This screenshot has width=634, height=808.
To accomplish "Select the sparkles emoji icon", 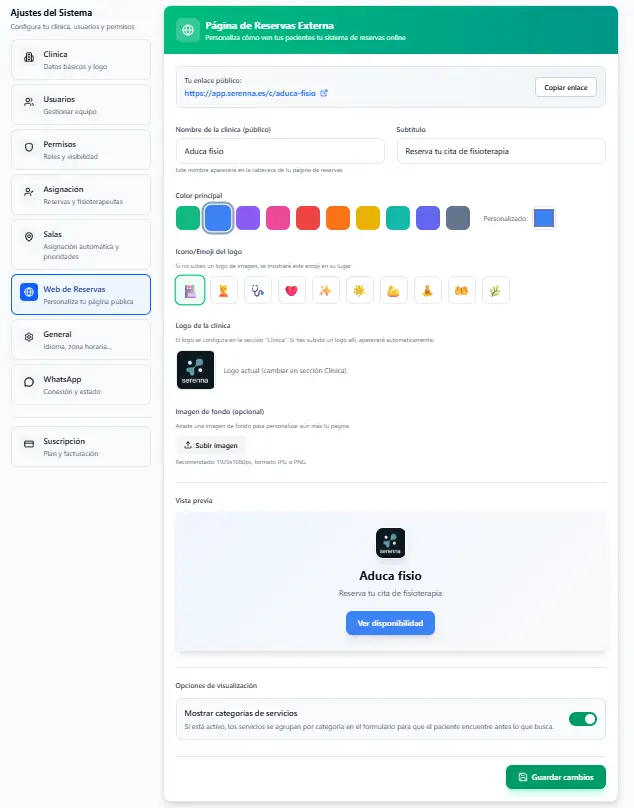I will point(326,290).
